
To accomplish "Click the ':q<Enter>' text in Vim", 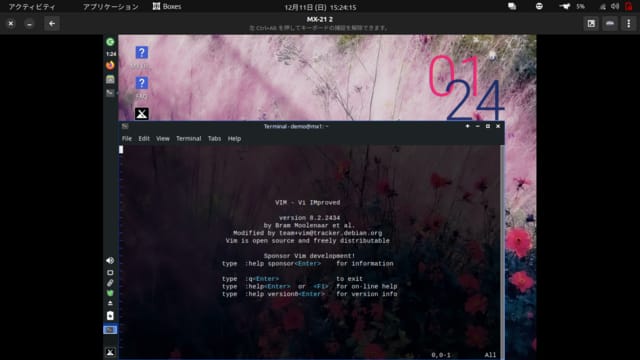I will click(x=262, y=279).
